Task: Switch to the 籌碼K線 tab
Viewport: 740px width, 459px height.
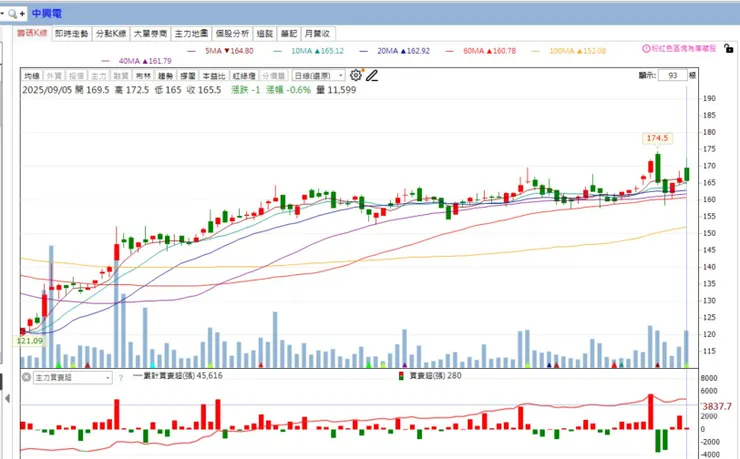Action: pos(32,33)
